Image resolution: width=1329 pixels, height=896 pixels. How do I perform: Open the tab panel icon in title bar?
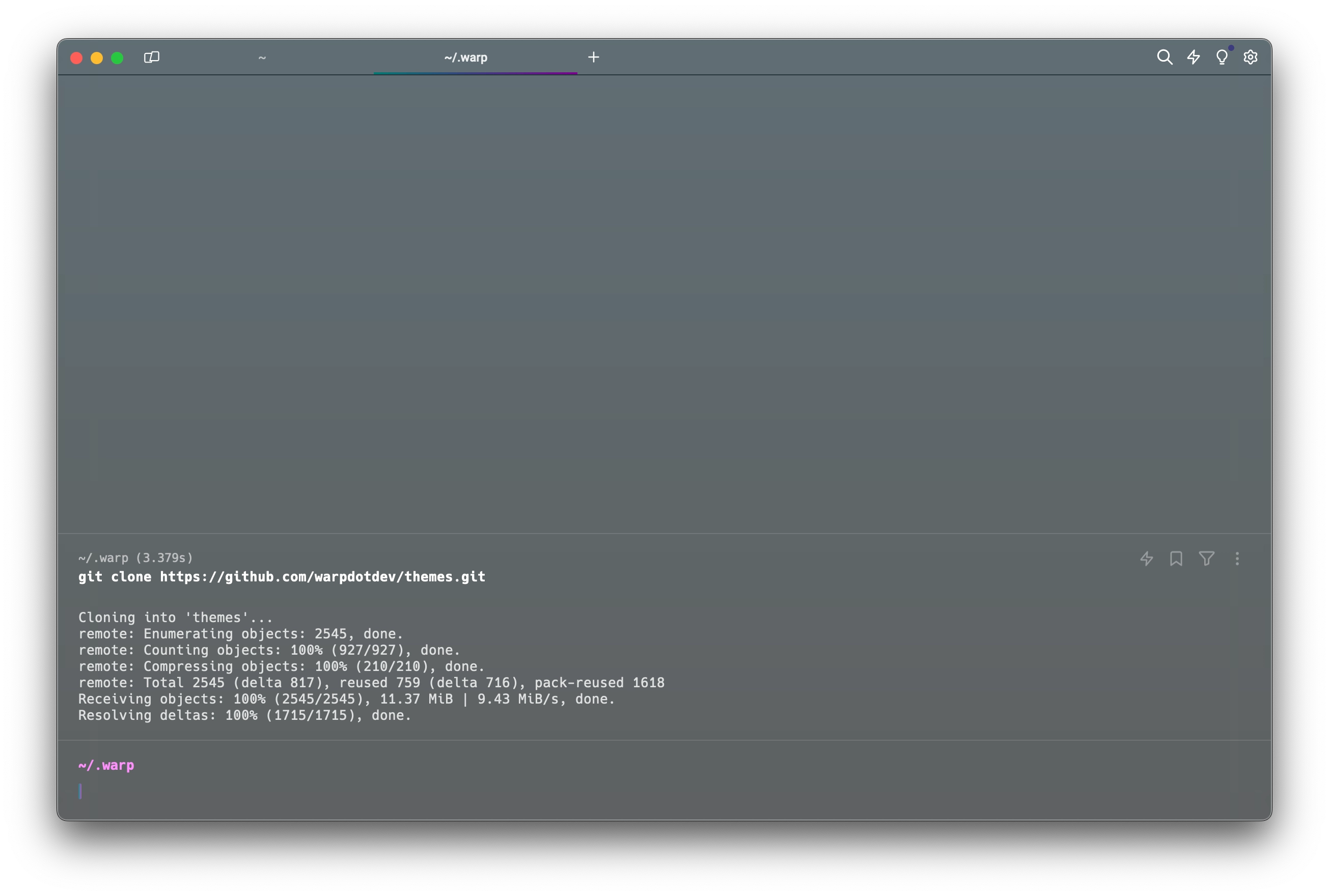pyautogui.click(x=151, y=57)
